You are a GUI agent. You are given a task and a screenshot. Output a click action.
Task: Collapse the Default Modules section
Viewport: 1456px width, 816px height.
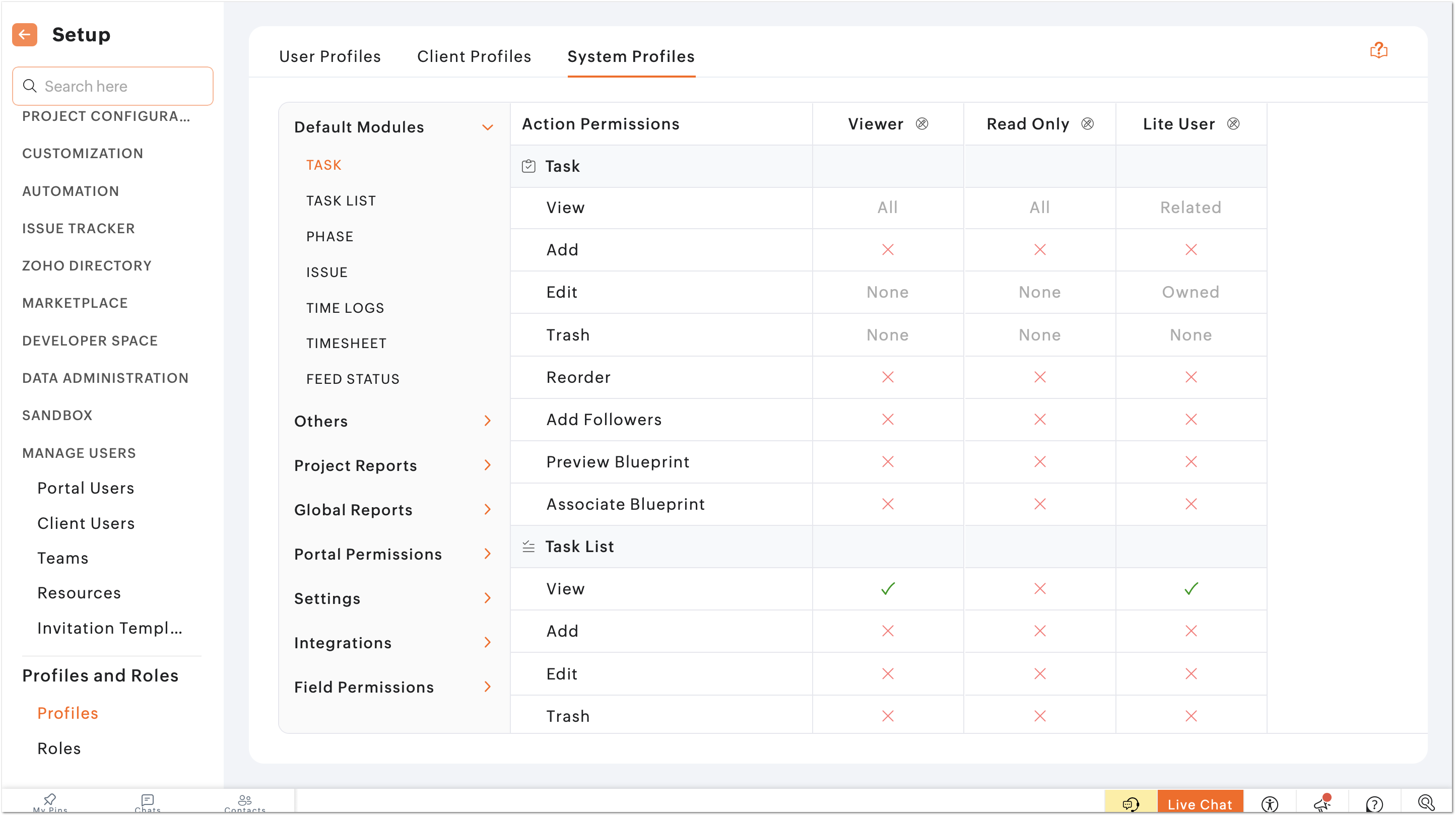click(x=487, y=128)
